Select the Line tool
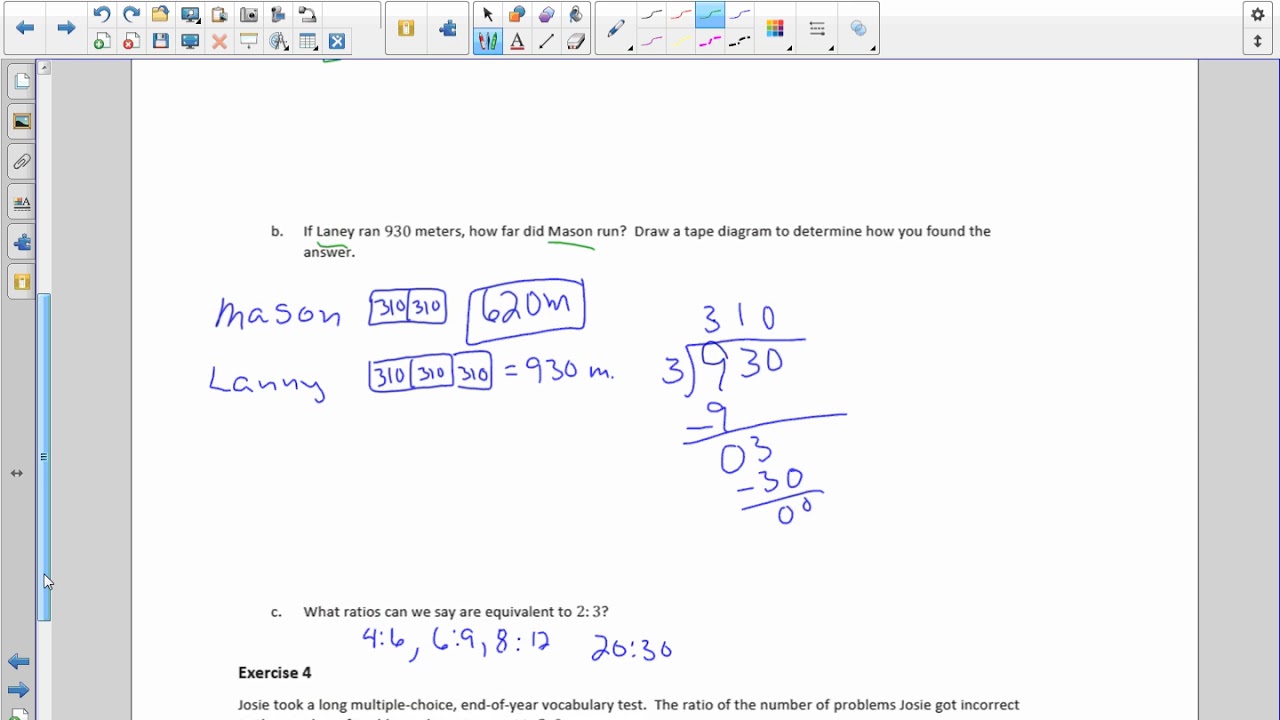The image size is (1280, 720). (546, 41)
